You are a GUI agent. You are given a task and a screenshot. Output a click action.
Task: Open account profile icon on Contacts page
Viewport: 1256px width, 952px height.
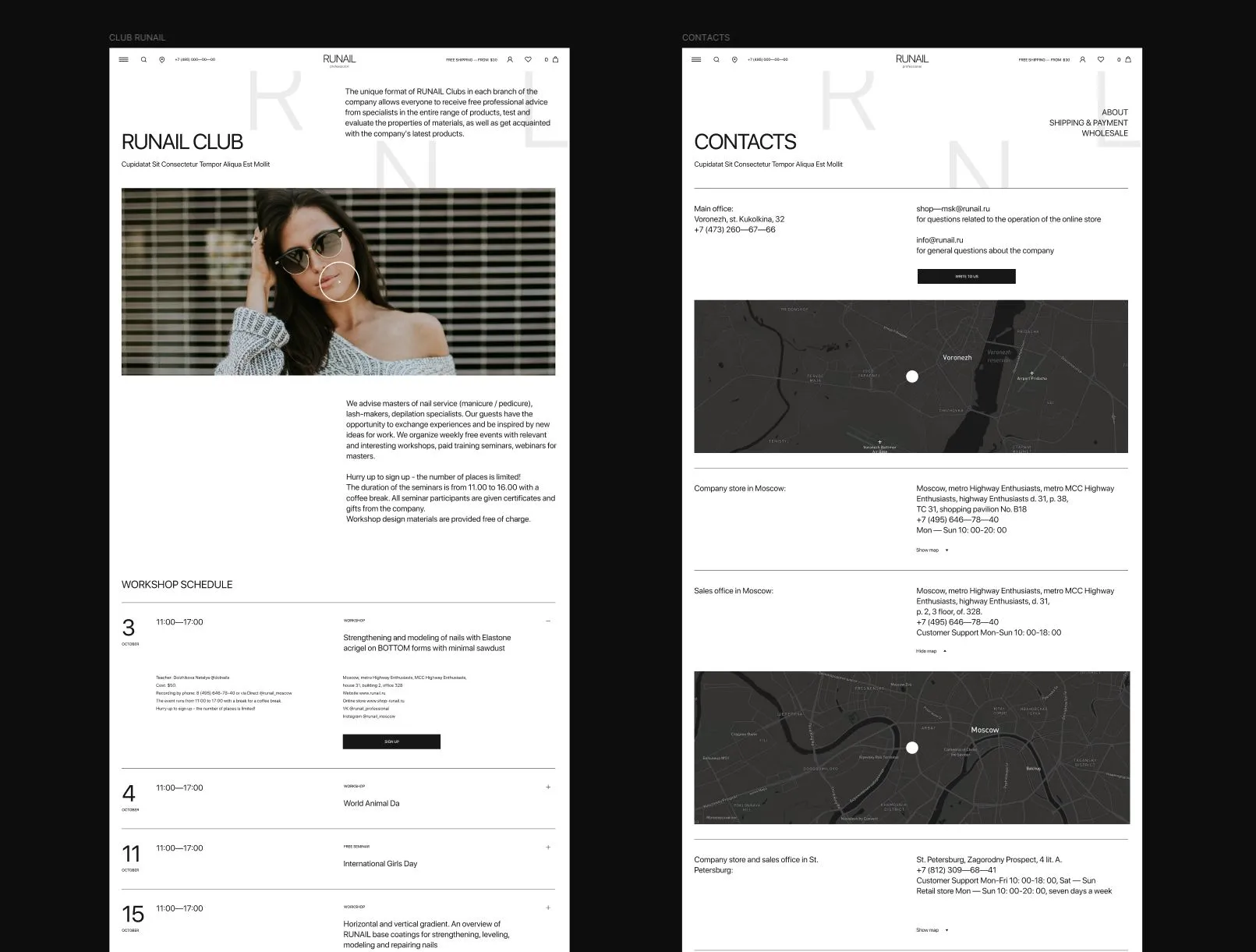[1082, 59]
